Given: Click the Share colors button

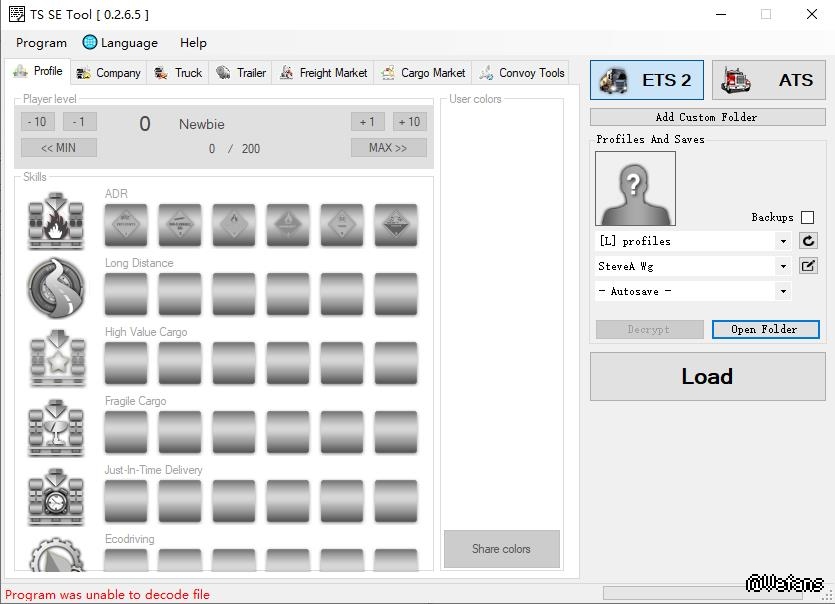Looking at the screenshot, I should point(502,549).
